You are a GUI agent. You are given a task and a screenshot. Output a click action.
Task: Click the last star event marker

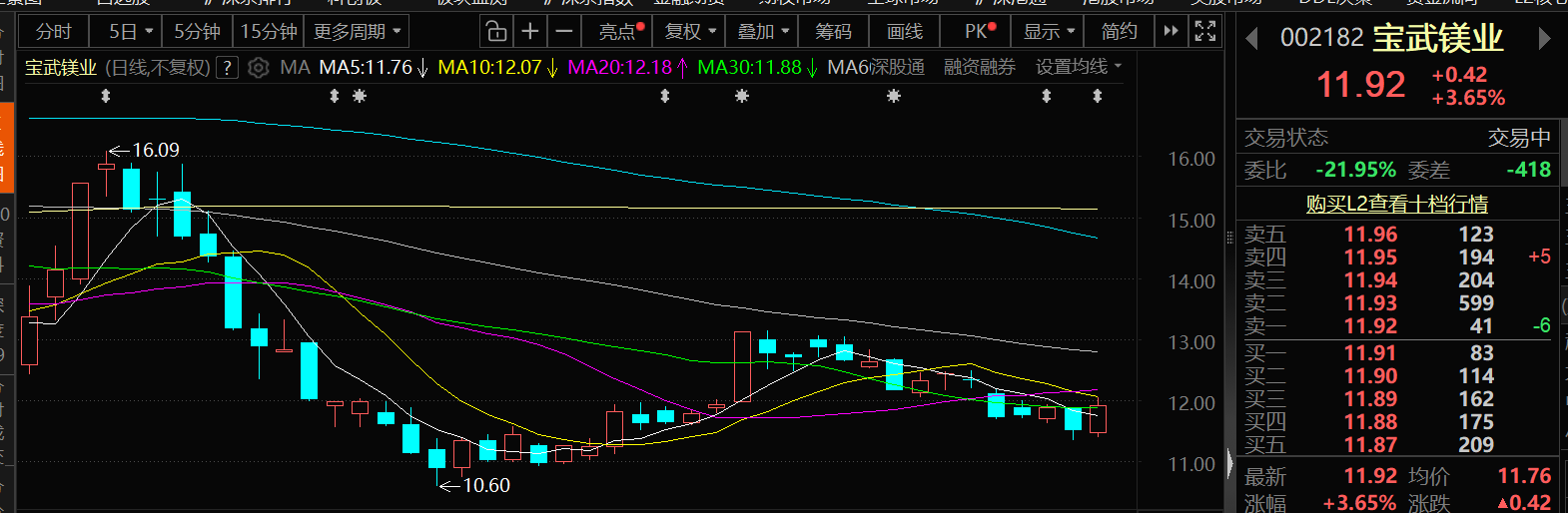pyautogui.click(x=894, y=96)
